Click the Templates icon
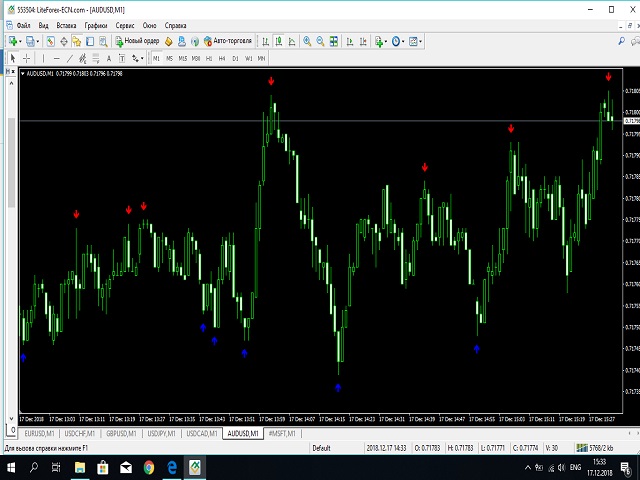This screenshot has width=640, height=480. click(413, 41)
